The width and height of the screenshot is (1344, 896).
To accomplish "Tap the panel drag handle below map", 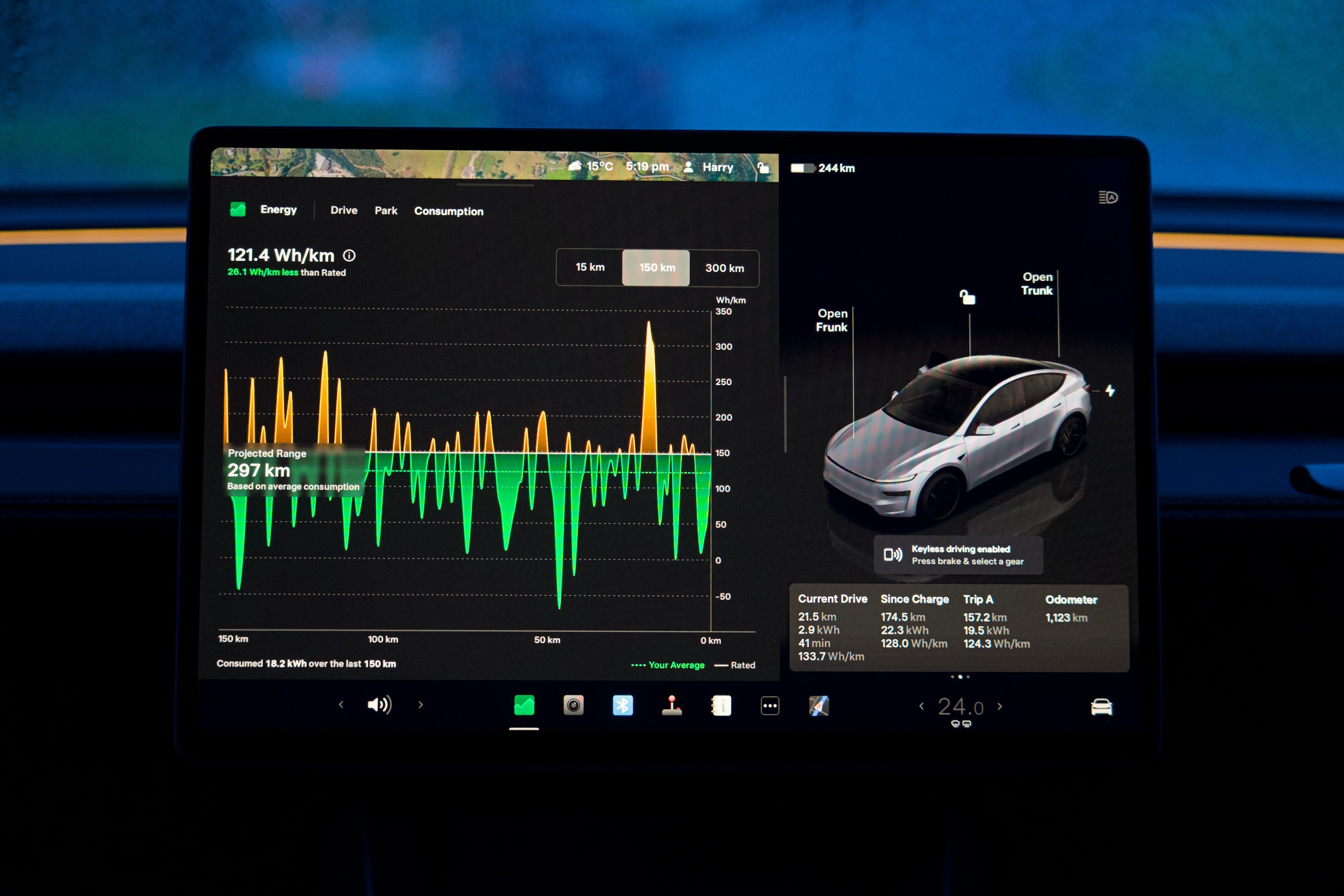I will click(495, 185).
